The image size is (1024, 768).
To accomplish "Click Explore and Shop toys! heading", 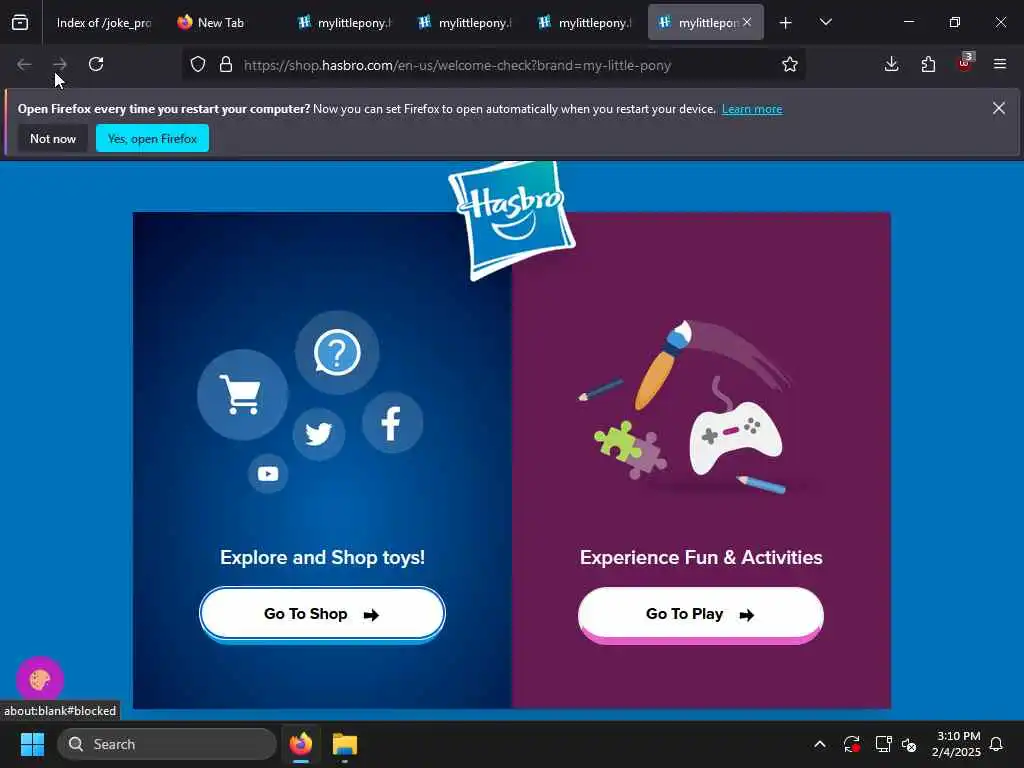I will point(323,558).
